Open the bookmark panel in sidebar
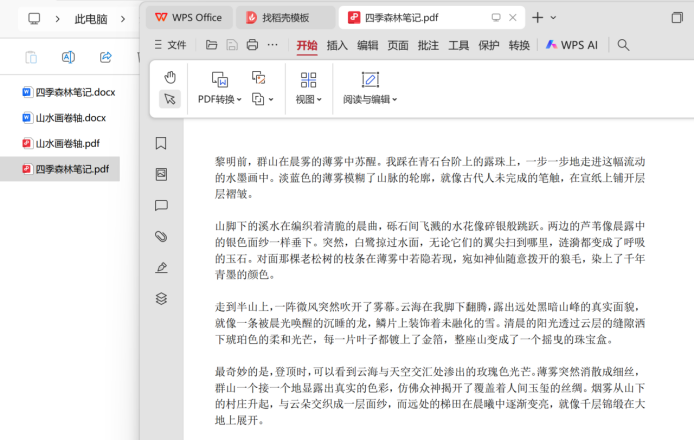This screenshot has width=694, height=441. pos(161,143)
